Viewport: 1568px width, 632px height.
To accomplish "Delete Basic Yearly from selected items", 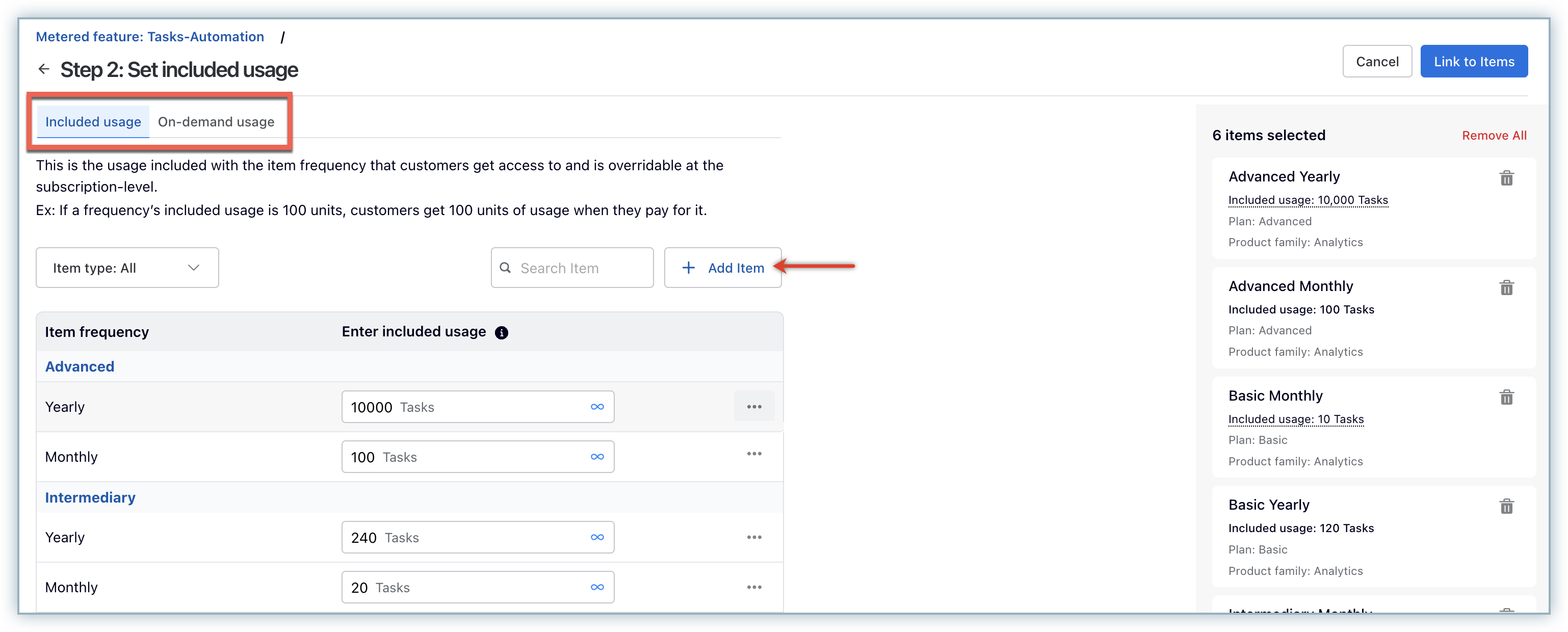I will pos(1506,506).
